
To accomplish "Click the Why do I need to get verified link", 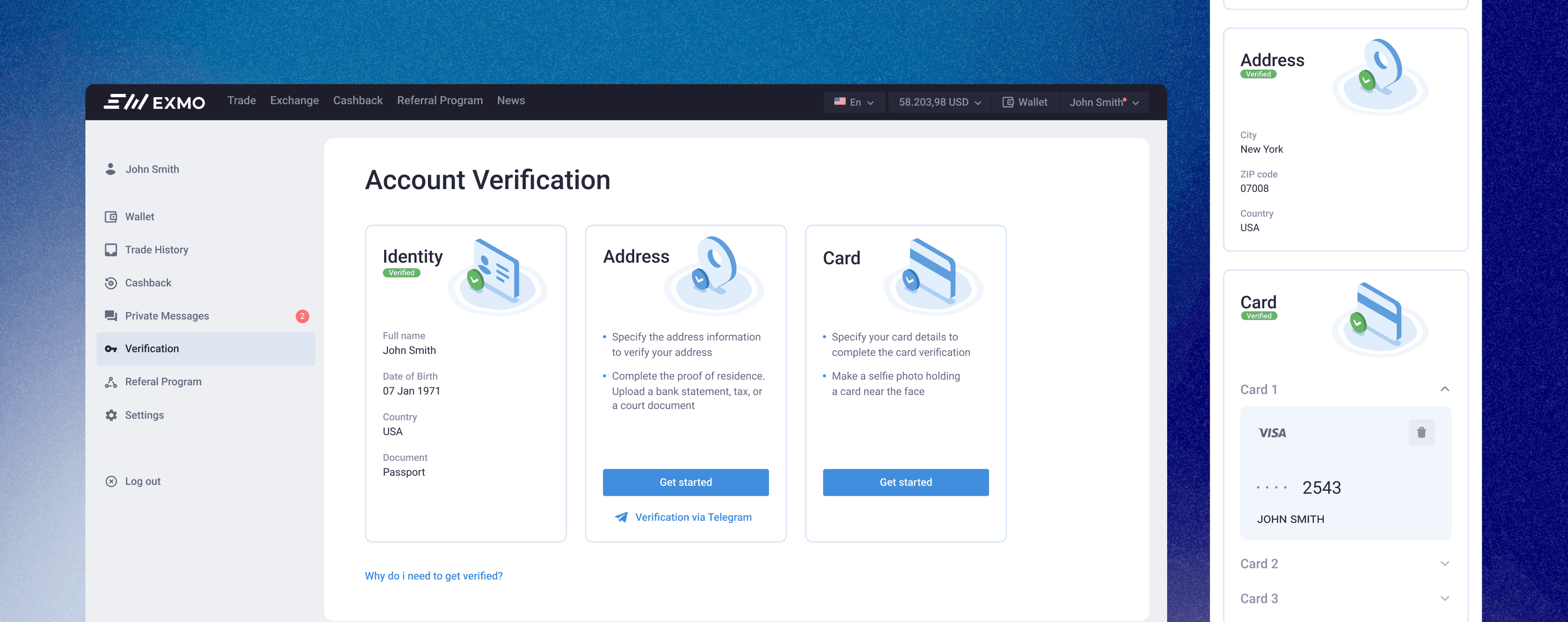I will pyautogui.click(x=434, y=576).
